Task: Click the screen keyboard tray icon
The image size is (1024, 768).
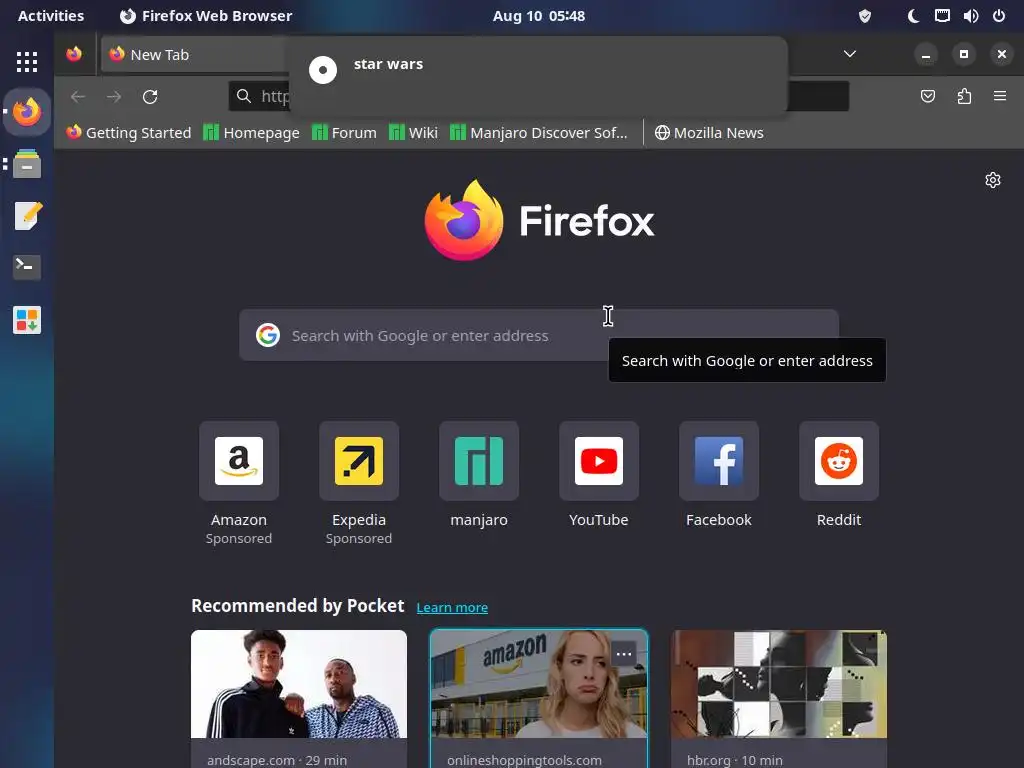Action: pyautogui.click(x=942, y=16)
